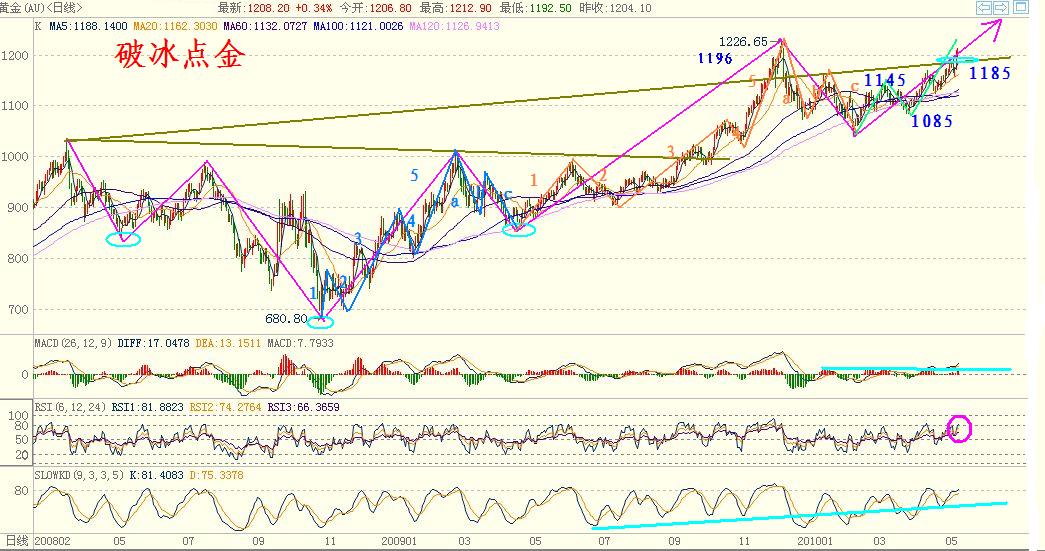
Task: Click the 1226.65 peak price label
Action: point(742,42)
